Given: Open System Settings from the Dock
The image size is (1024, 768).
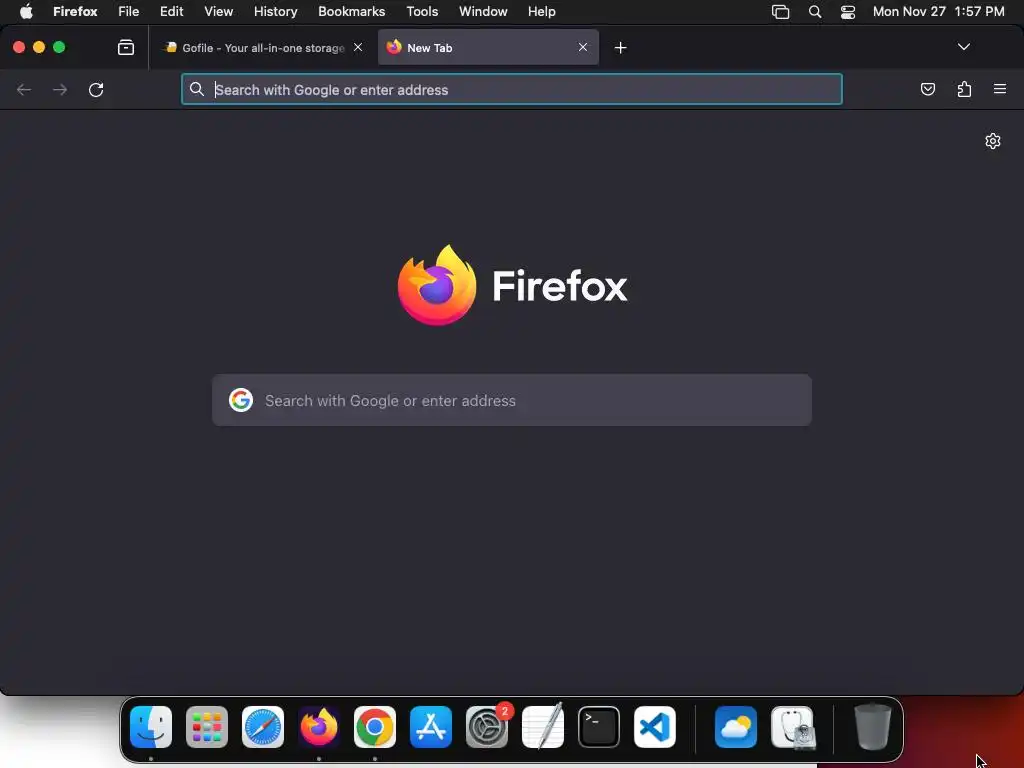Looking at the screenshot, I should (x=487, y=727).
